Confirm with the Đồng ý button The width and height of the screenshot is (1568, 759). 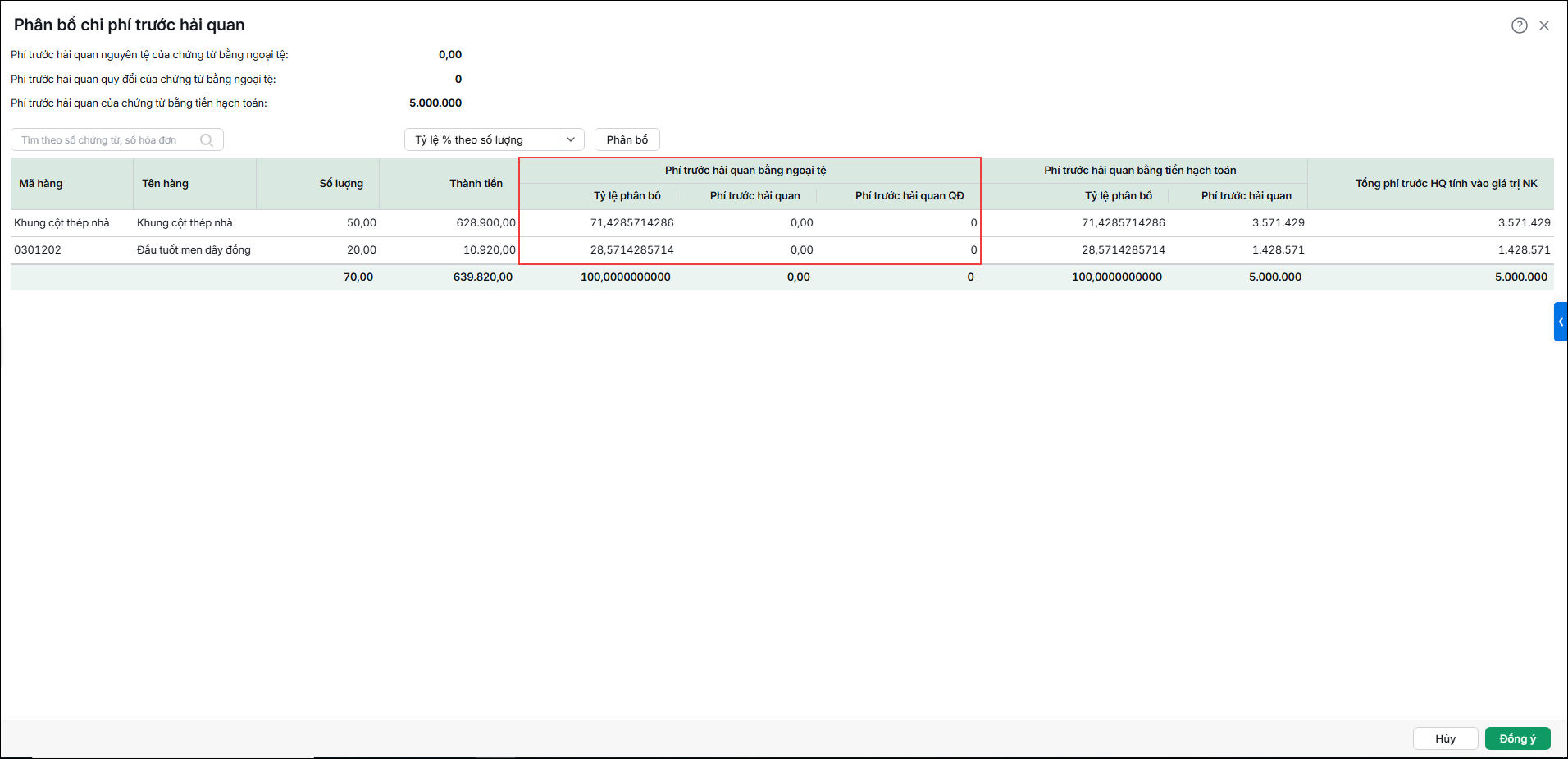[x=1517, y=738]
